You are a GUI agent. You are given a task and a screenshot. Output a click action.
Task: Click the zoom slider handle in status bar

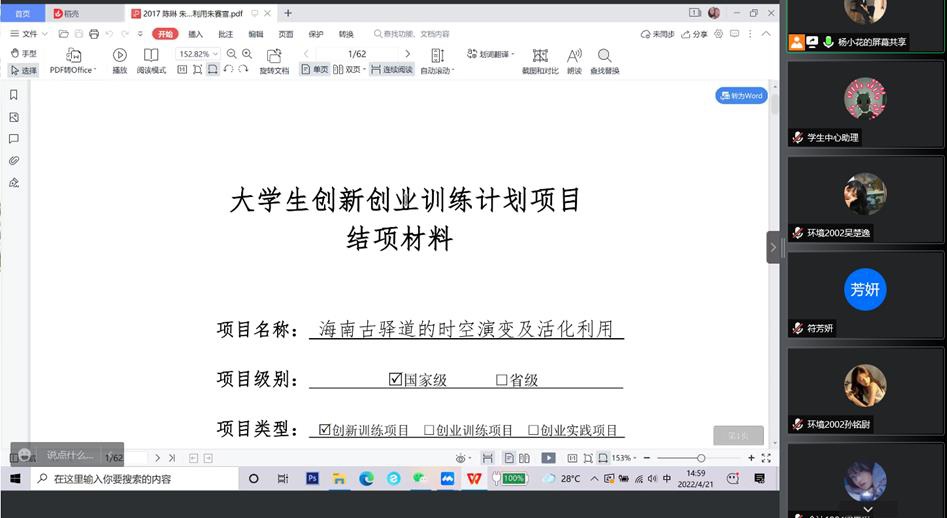[x=701, y=458]
